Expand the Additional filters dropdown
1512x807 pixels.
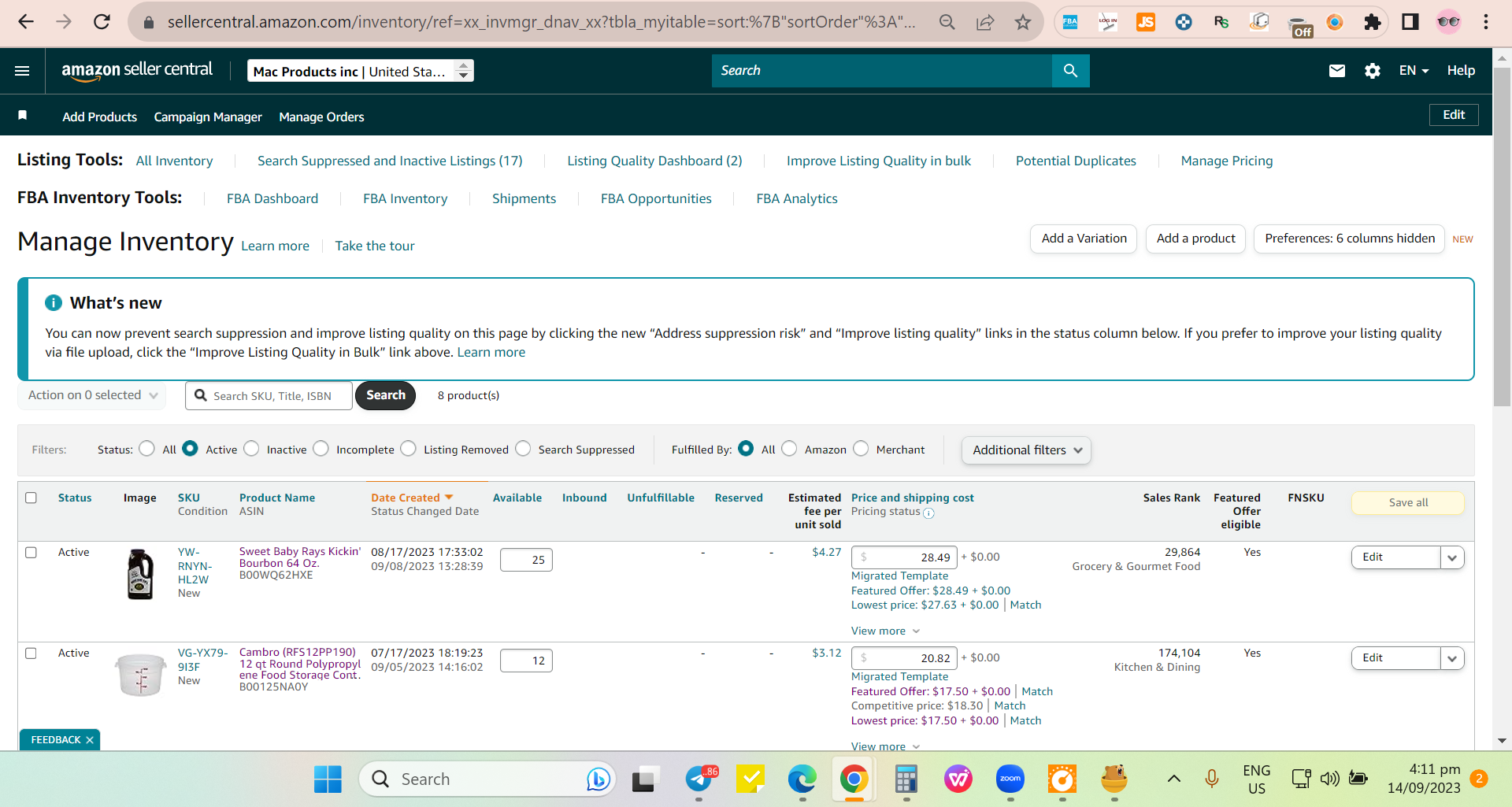point(1026,450)
